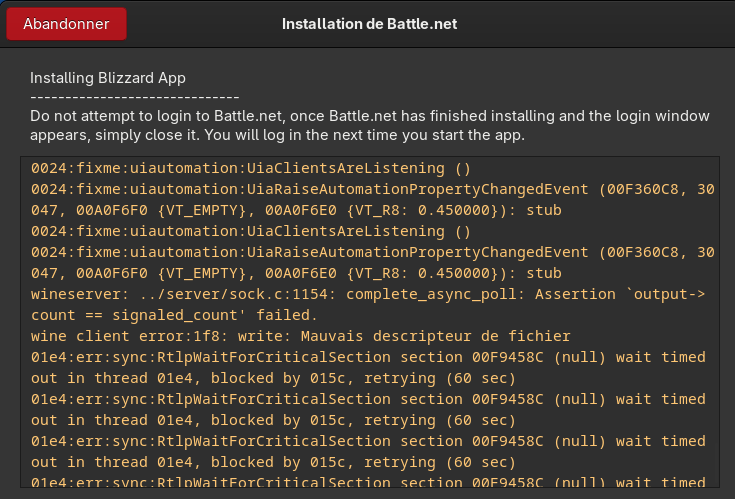This screenshot has width=735, height=499.
Task: Click the first 'UiaClientsAreListening ()' log line
Action: [251, 168]
